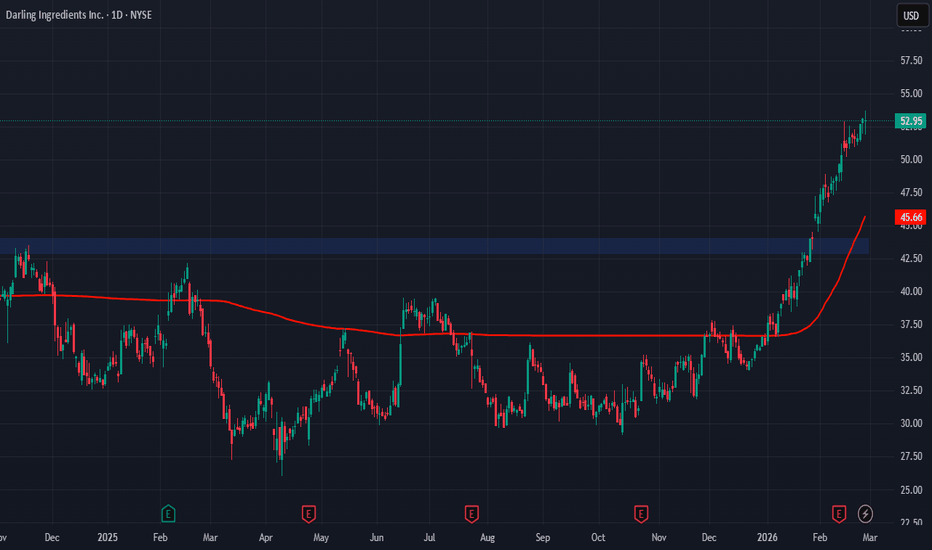Click the 57.50 price axis label

911,61
